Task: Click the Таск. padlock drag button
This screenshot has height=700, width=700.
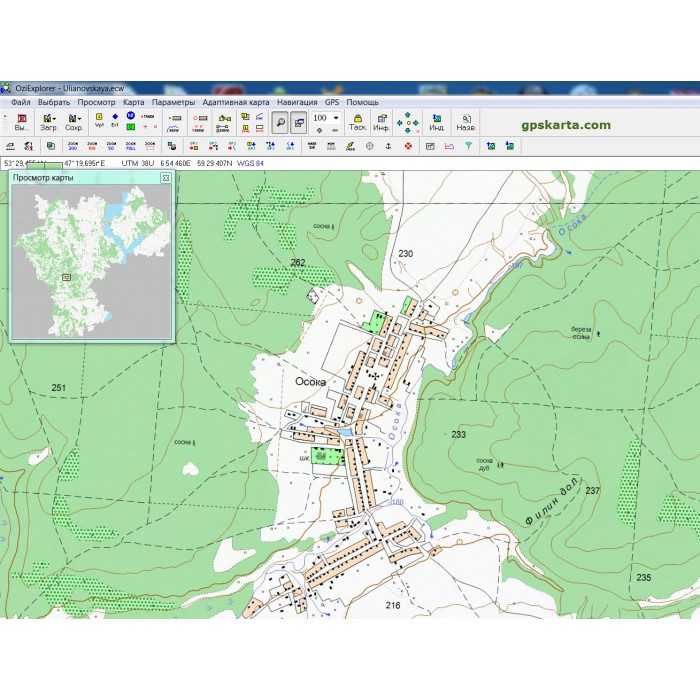Action: coord(357,123)
